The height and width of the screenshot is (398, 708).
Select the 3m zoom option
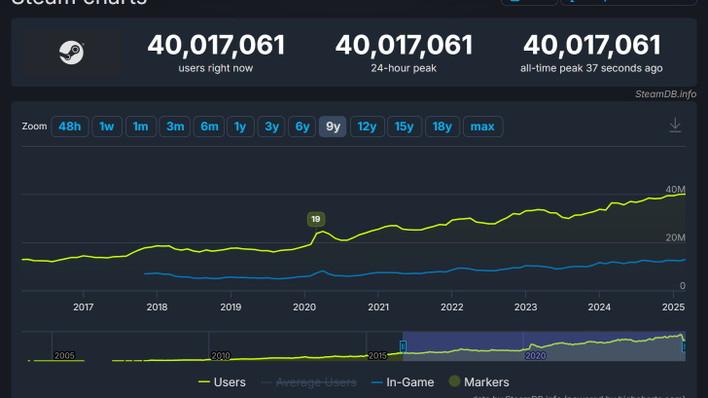click(x=175, y=126)
